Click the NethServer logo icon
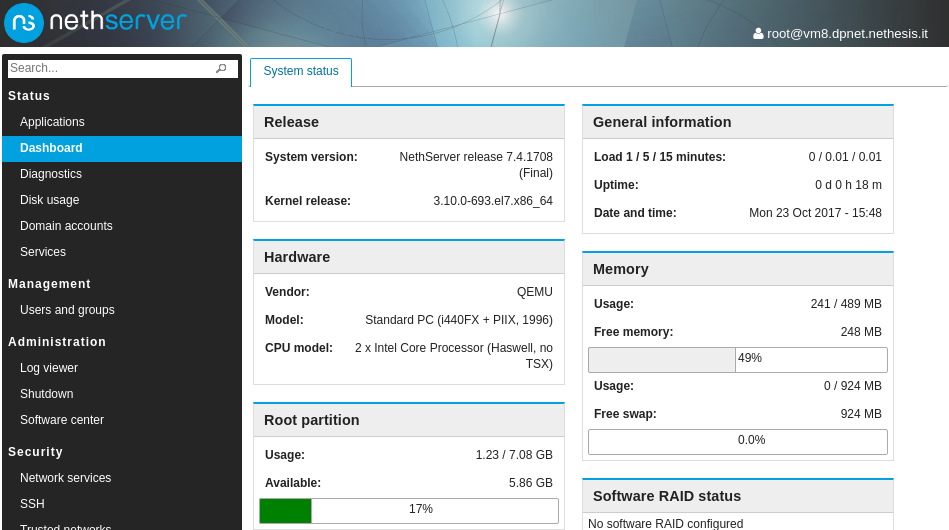 [24, 23]
